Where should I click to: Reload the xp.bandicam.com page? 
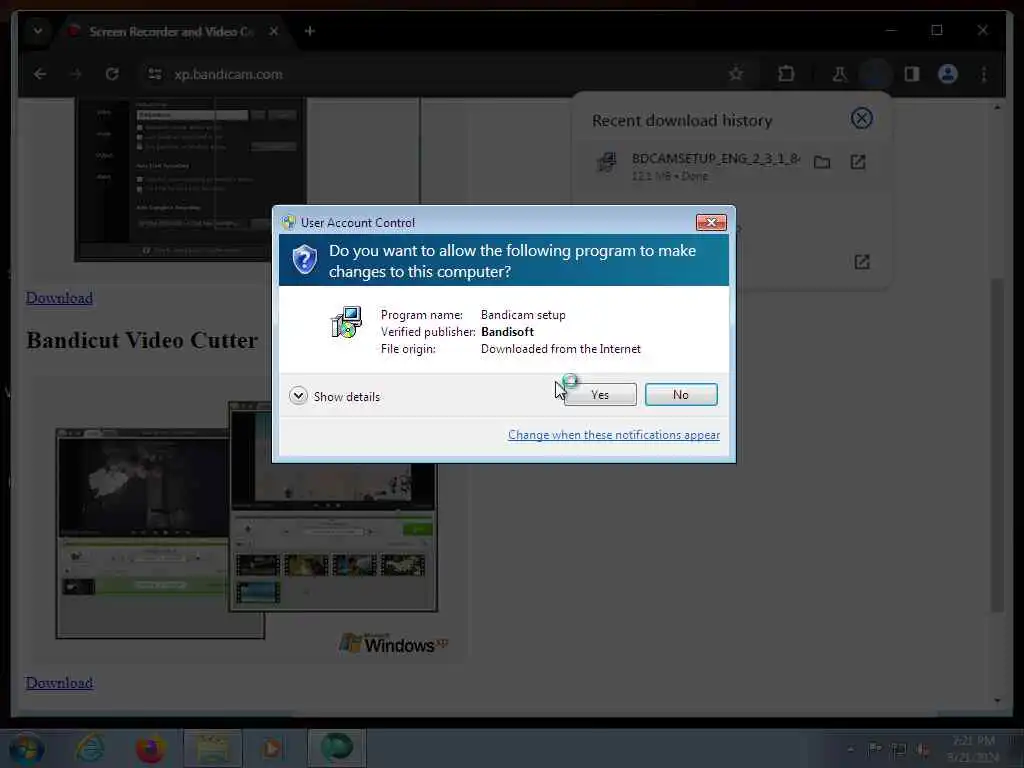coord(112,74)
